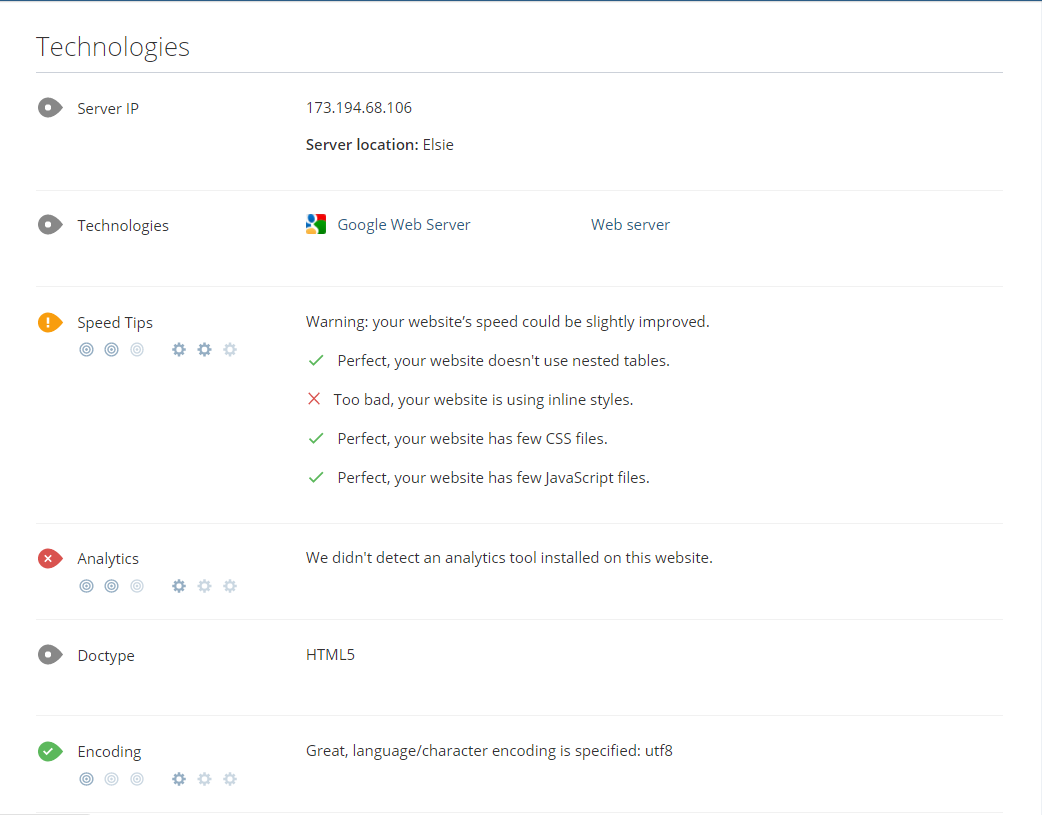Open the Google Web Server link

404,225
